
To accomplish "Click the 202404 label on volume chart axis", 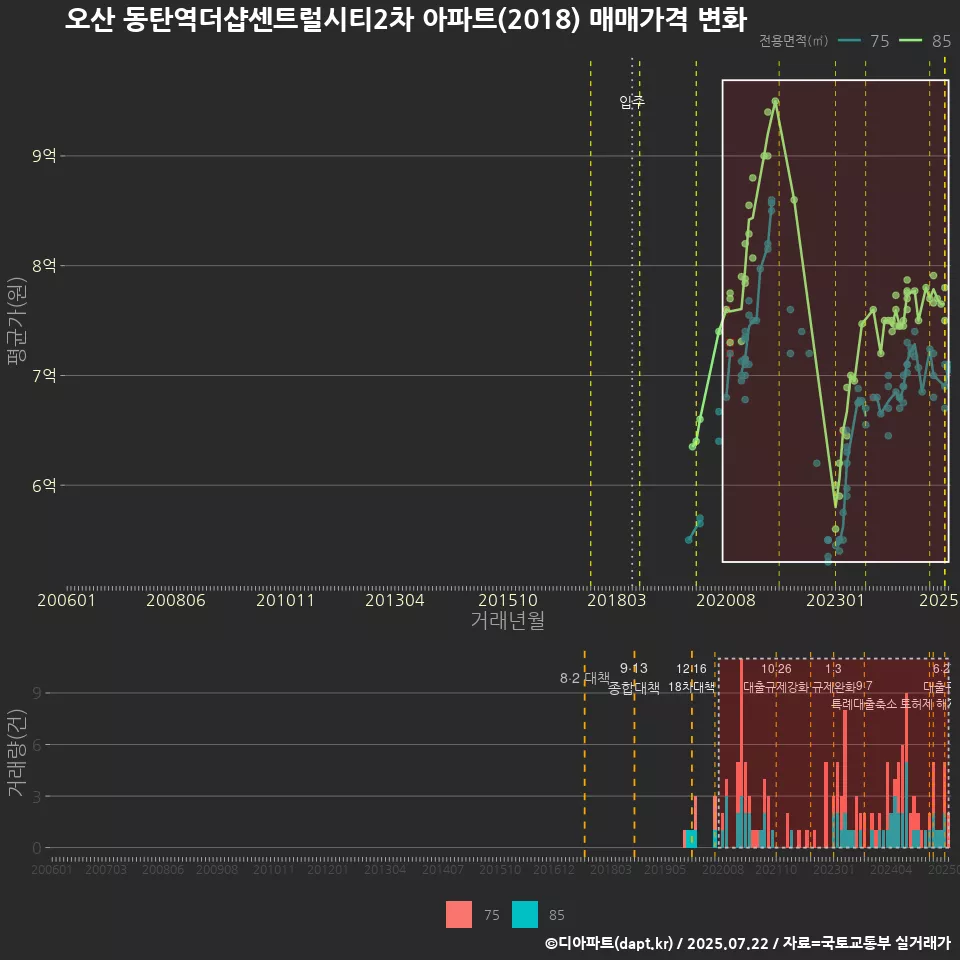I will pyautogui.click(x=891, y=869).
